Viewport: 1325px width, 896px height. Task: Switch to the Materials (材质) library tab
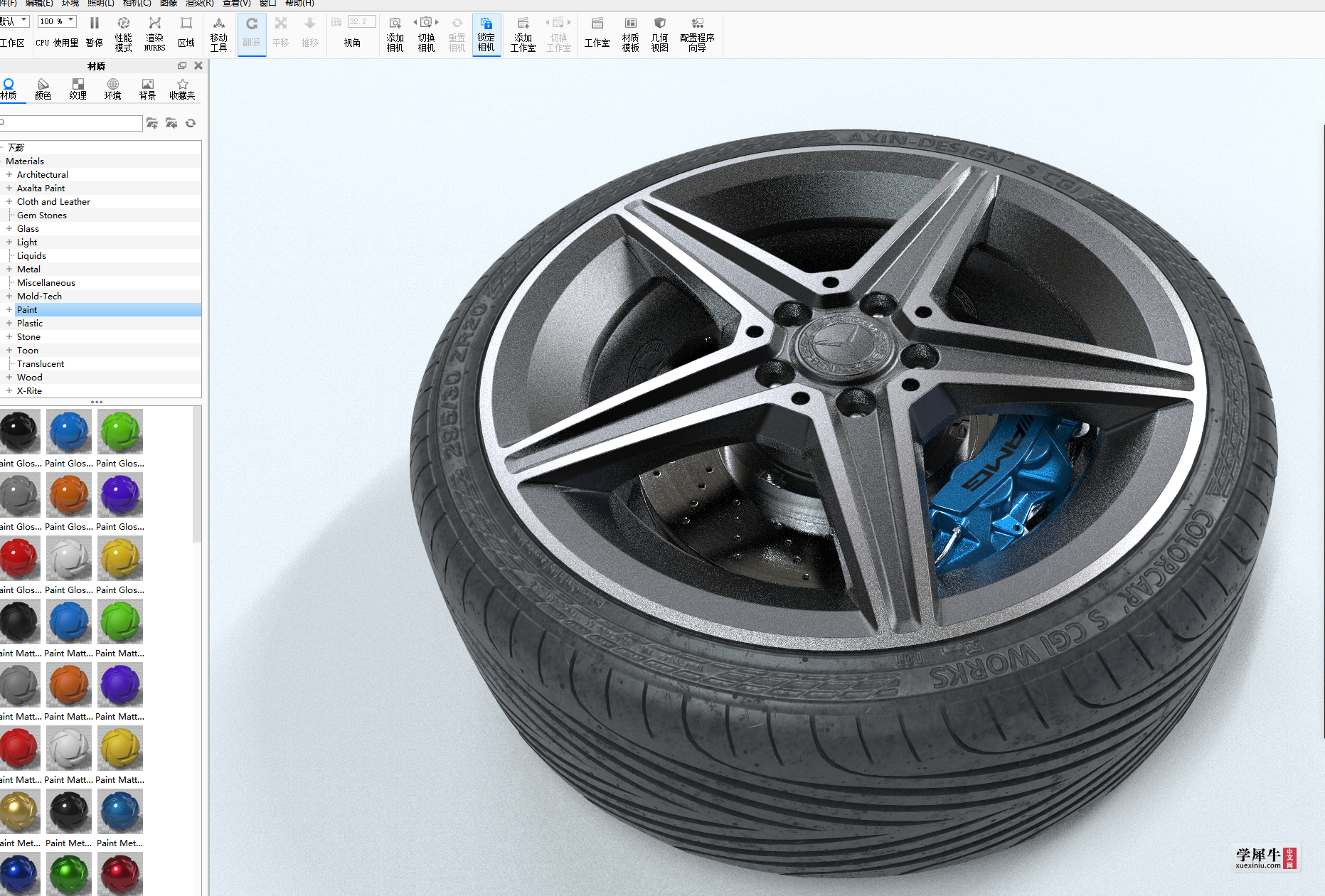pos(9,89)
